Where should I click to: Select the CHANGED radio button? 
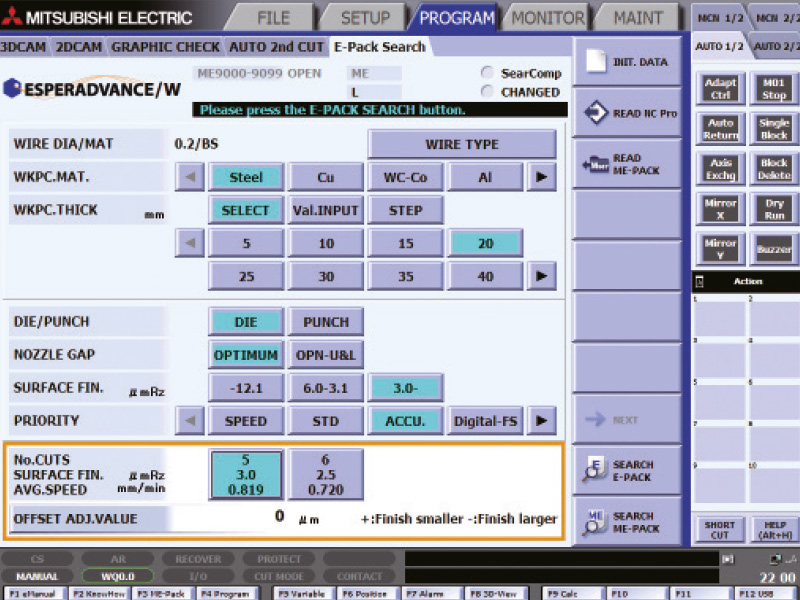pyautogui.click(x=487, y=92)
